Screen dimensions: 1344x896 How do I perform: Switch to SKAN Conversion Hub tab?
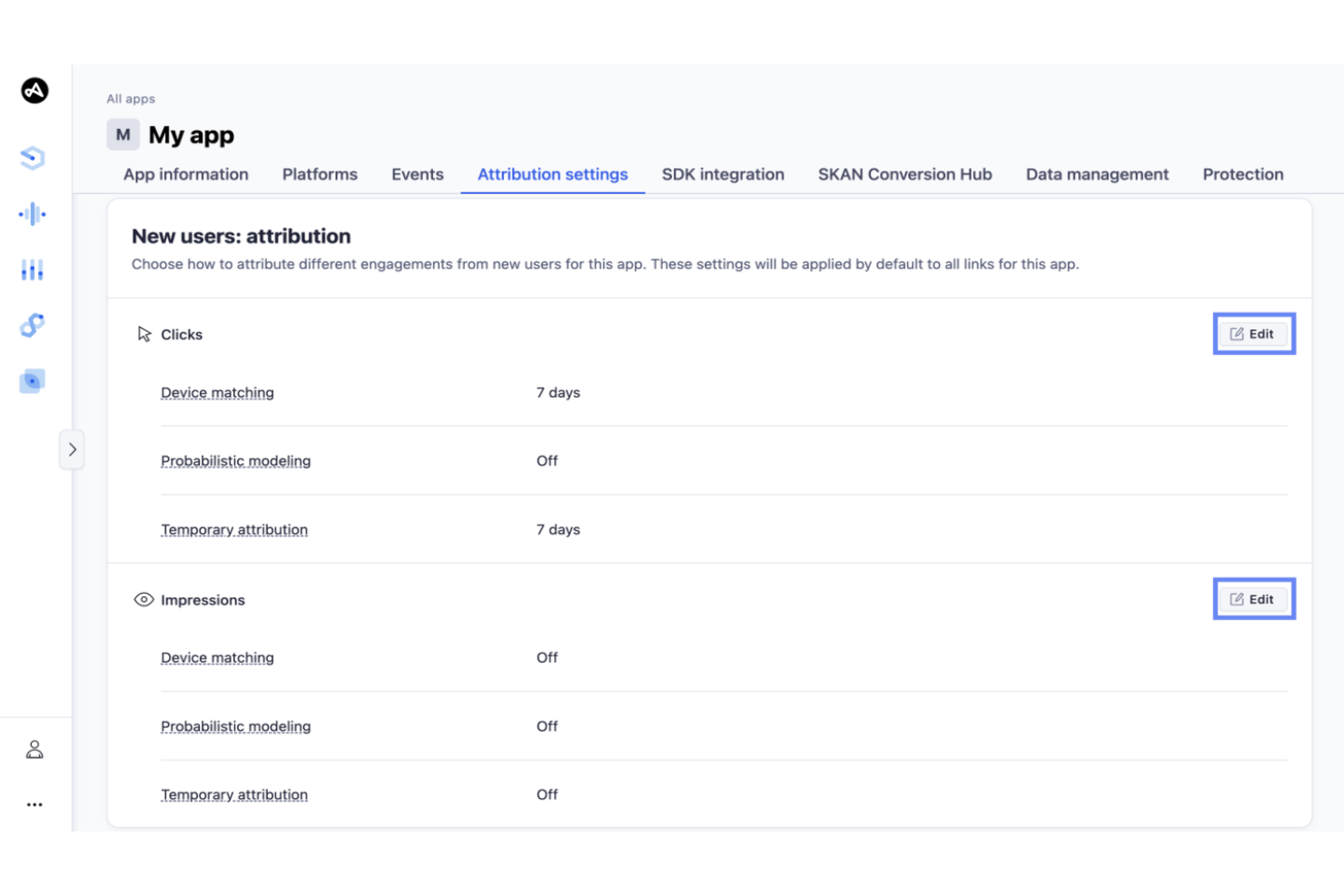pos(905,174)
